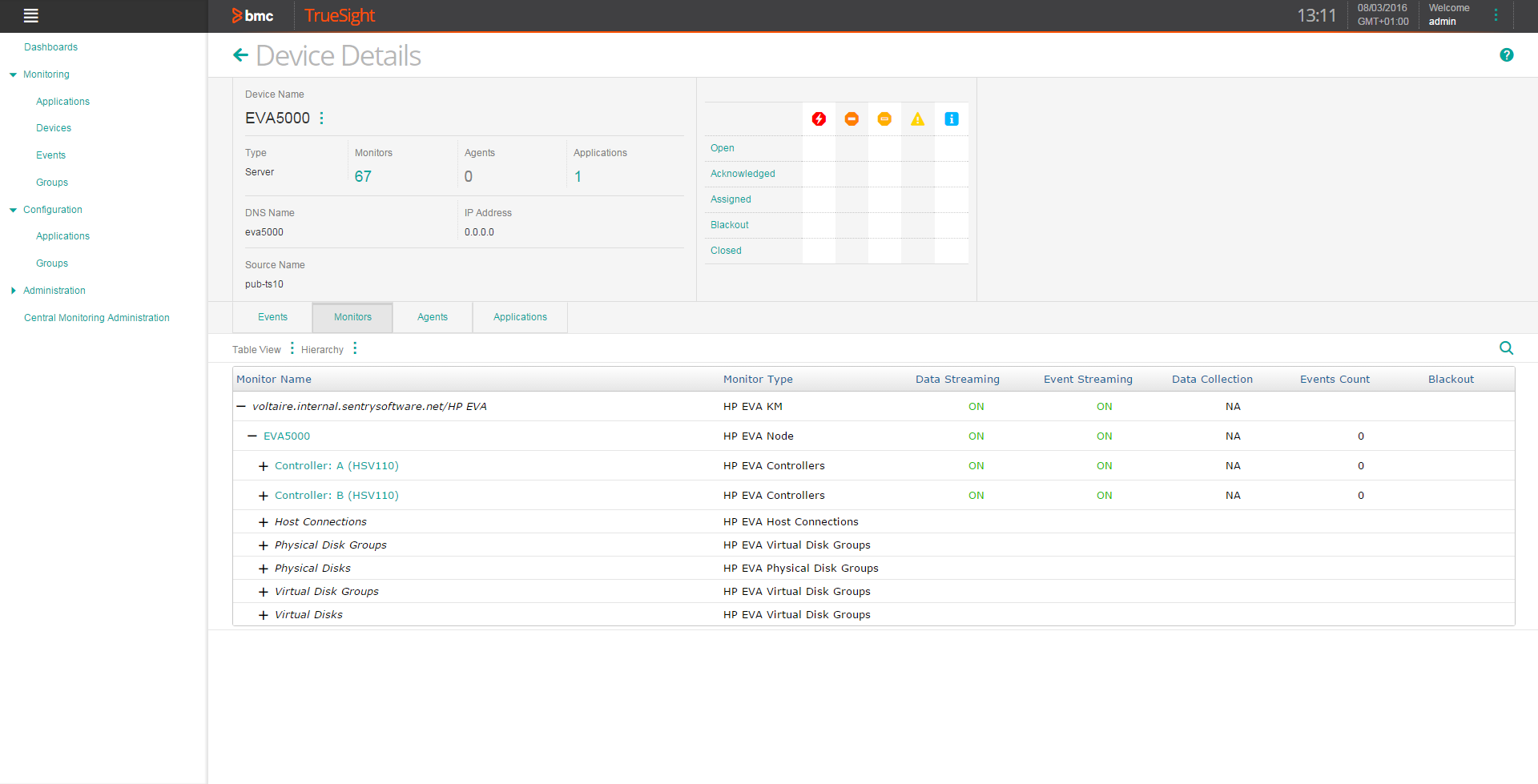The height and width of the screenshot is (784, 1538).
Task: Open Applications under Configuration
Action: tap(62, 236)
